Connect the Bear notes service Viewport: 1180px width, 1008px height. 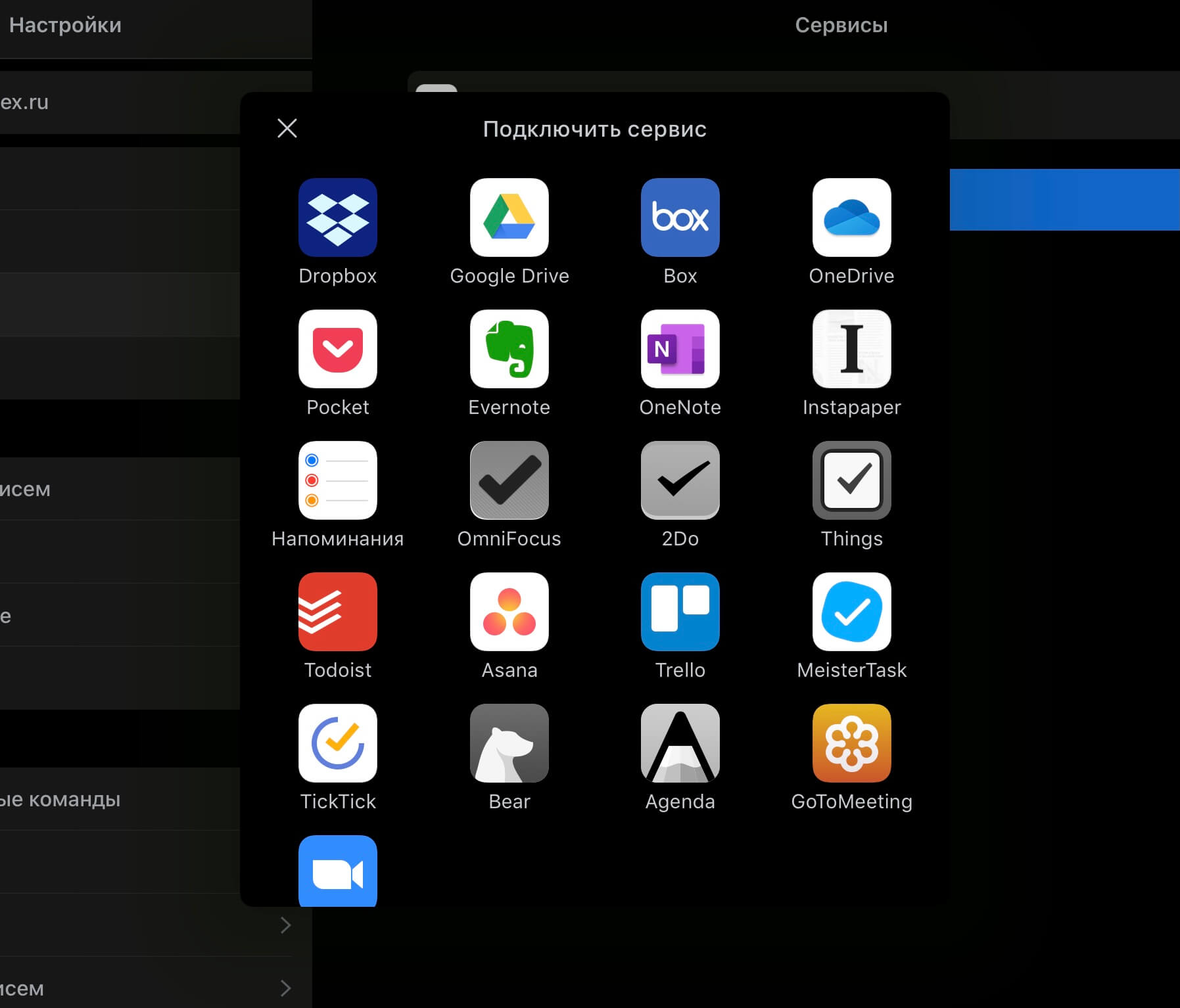click(509, 743)
